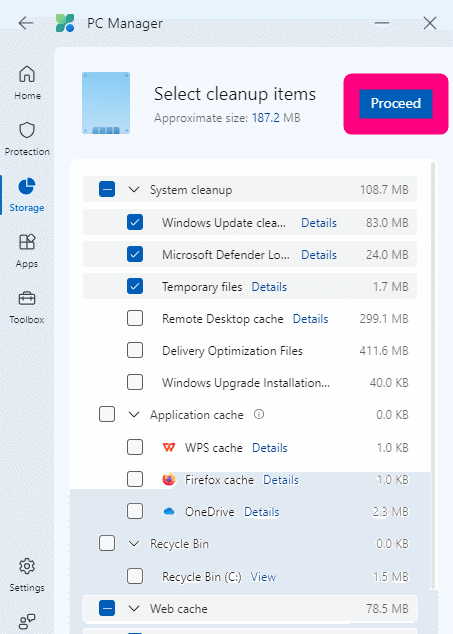Open the Apps sidebar icon
Screen dimensions: 453x634
[x=27, y=242]
